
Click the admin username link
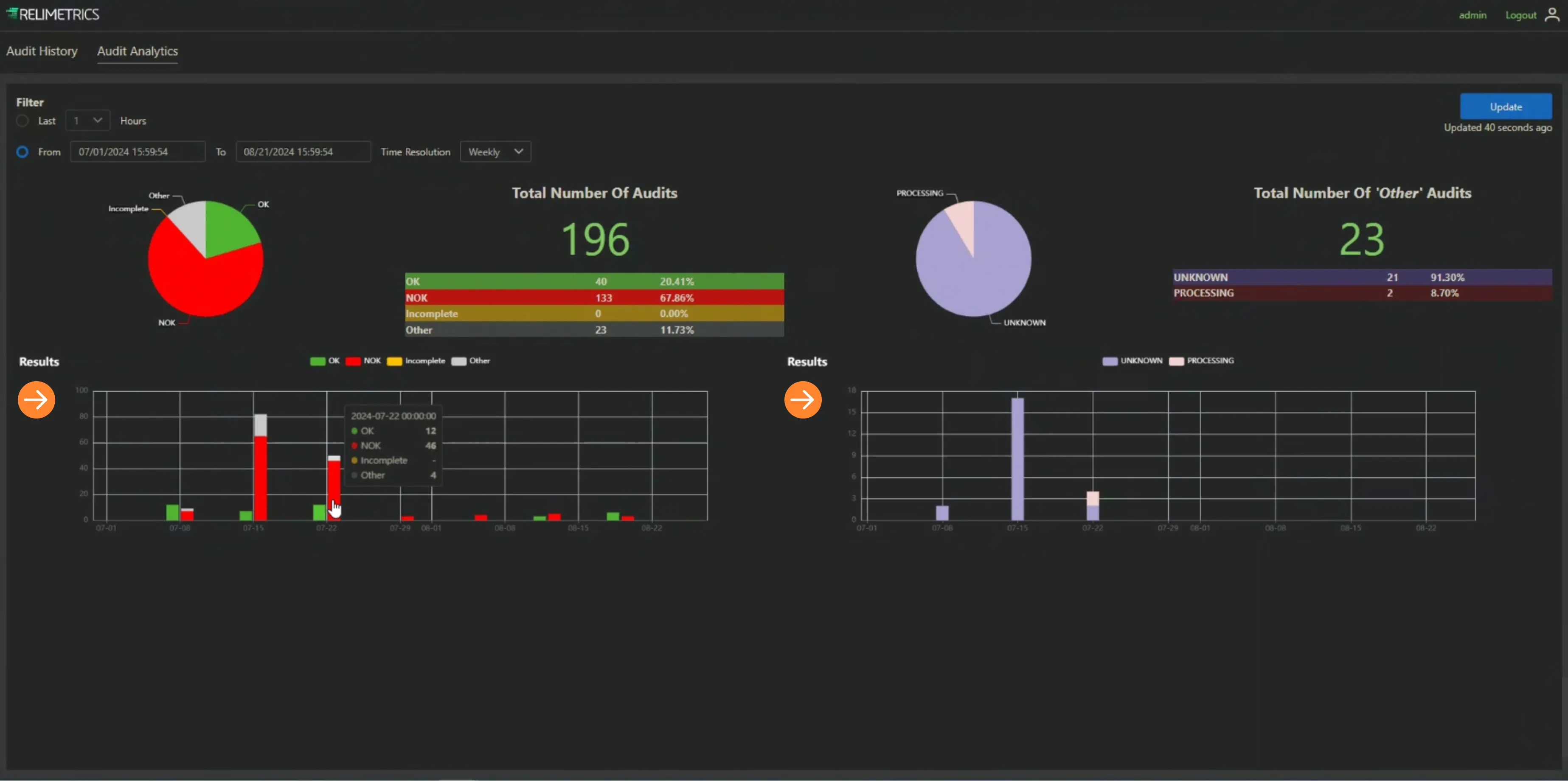tap(1472, 14)
